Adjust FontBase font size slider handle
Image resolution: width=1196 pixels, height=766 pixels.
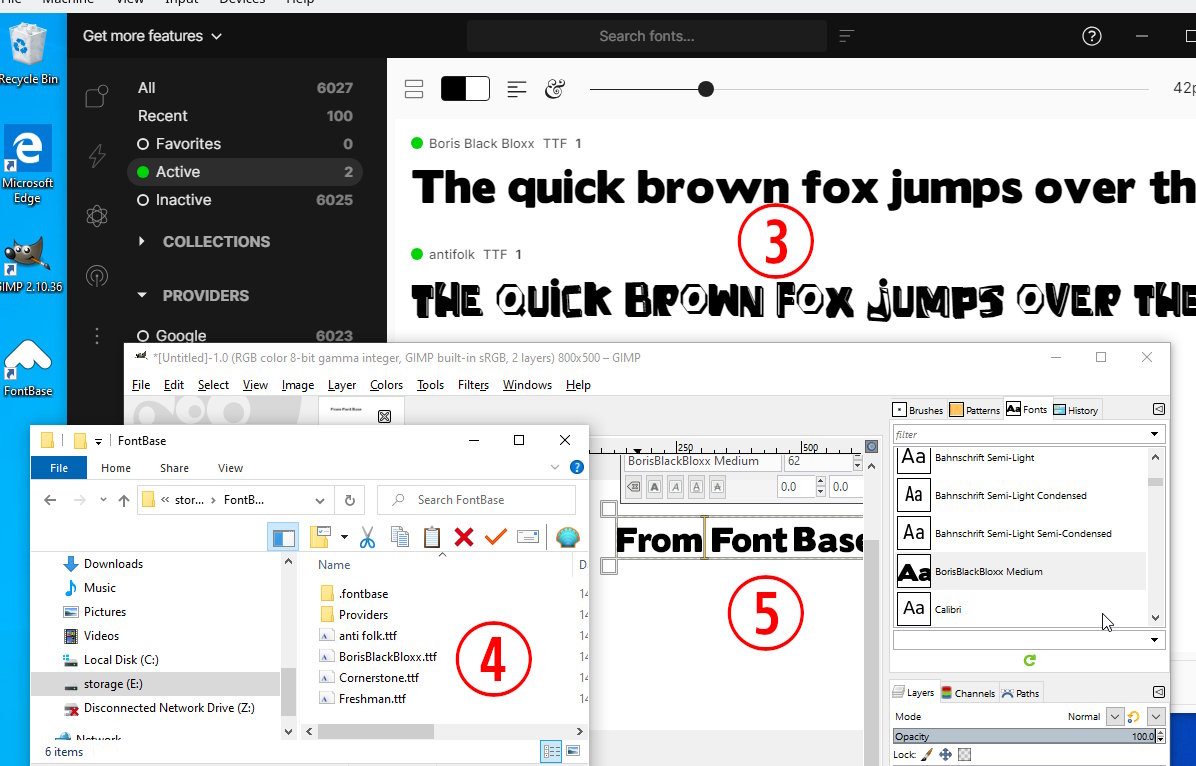(x=706, y=89)
